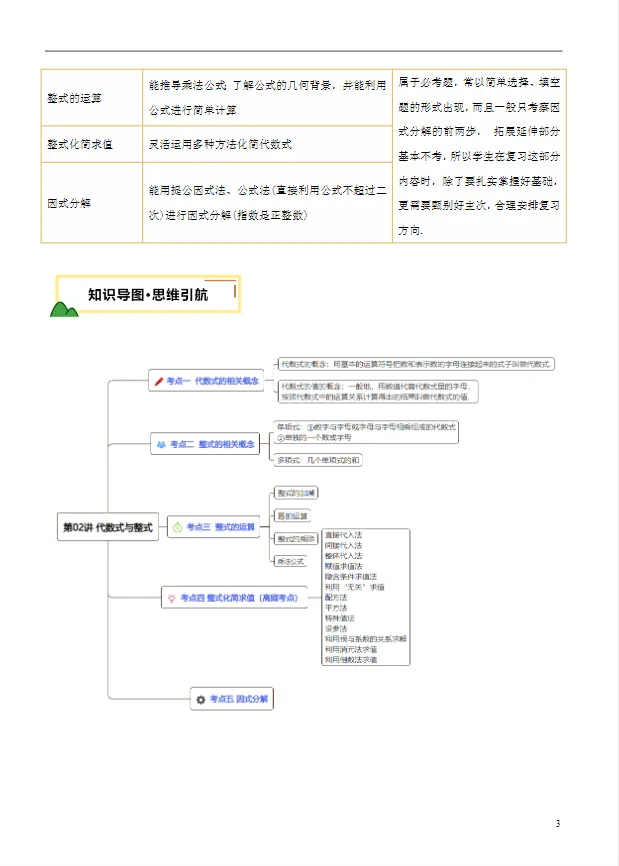Click the node text 考点四 整式化简求值（高频考点）
The image size is (619, 866).
(x=239, y=598)
